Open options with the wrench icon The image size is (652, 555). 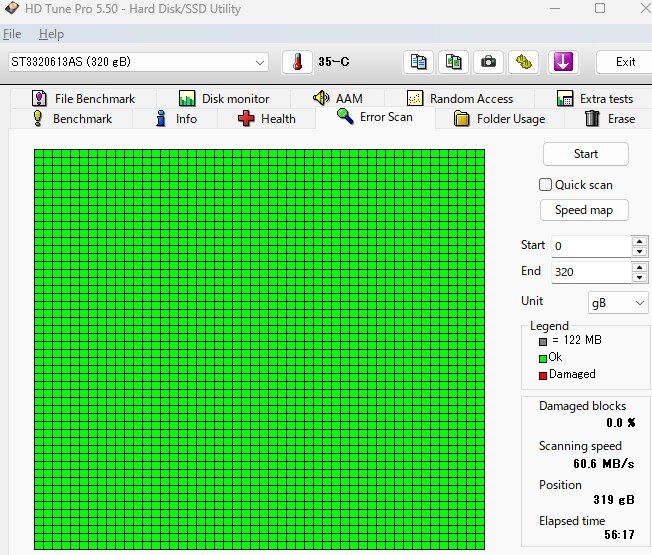(x=524, y=62)
